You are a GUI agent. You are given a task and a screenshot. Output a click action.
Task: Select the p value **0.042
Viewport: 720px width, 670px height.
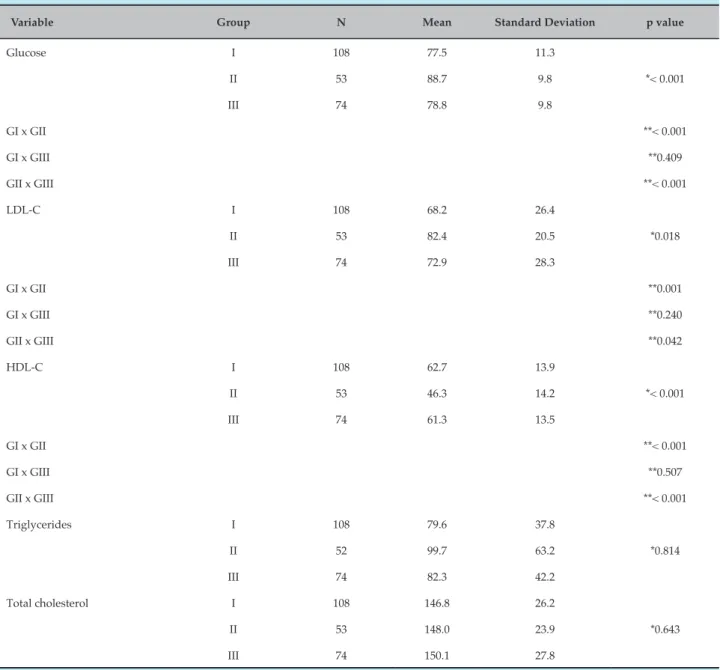[665, 341]
